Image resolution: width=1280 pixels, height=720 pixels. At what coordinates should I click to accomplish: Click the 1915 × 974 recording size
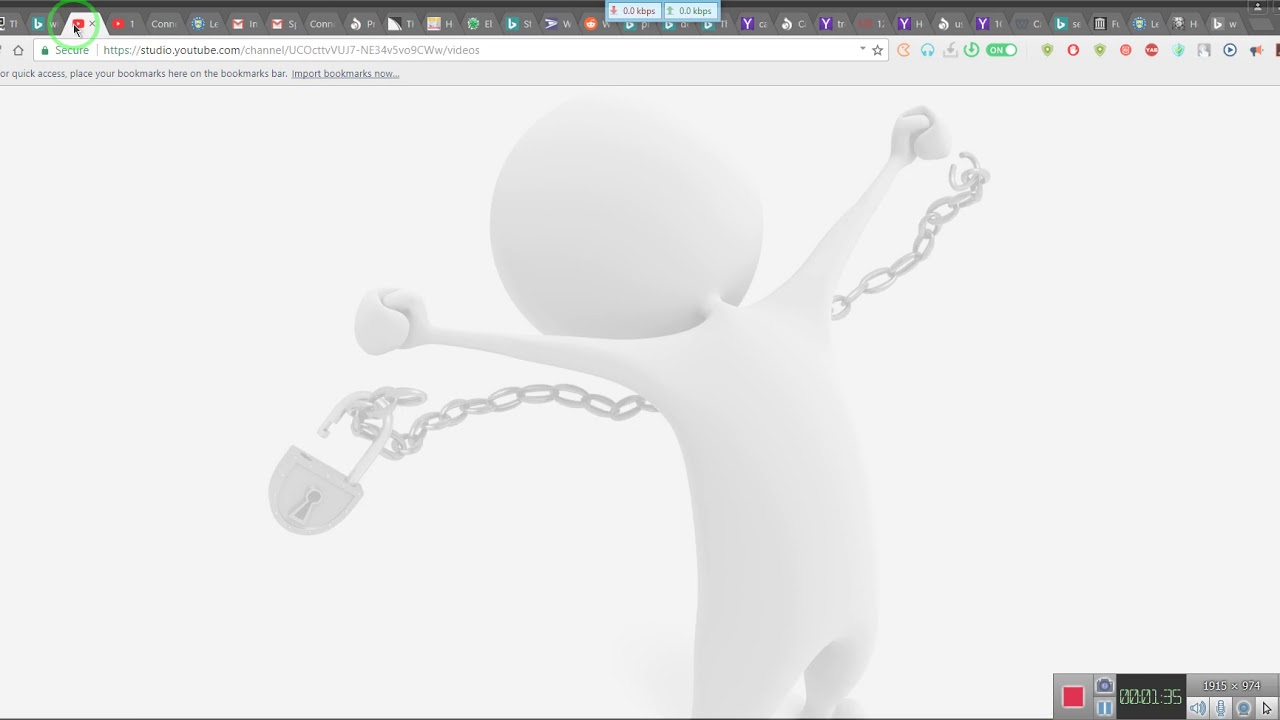[x=1231, y=686]
